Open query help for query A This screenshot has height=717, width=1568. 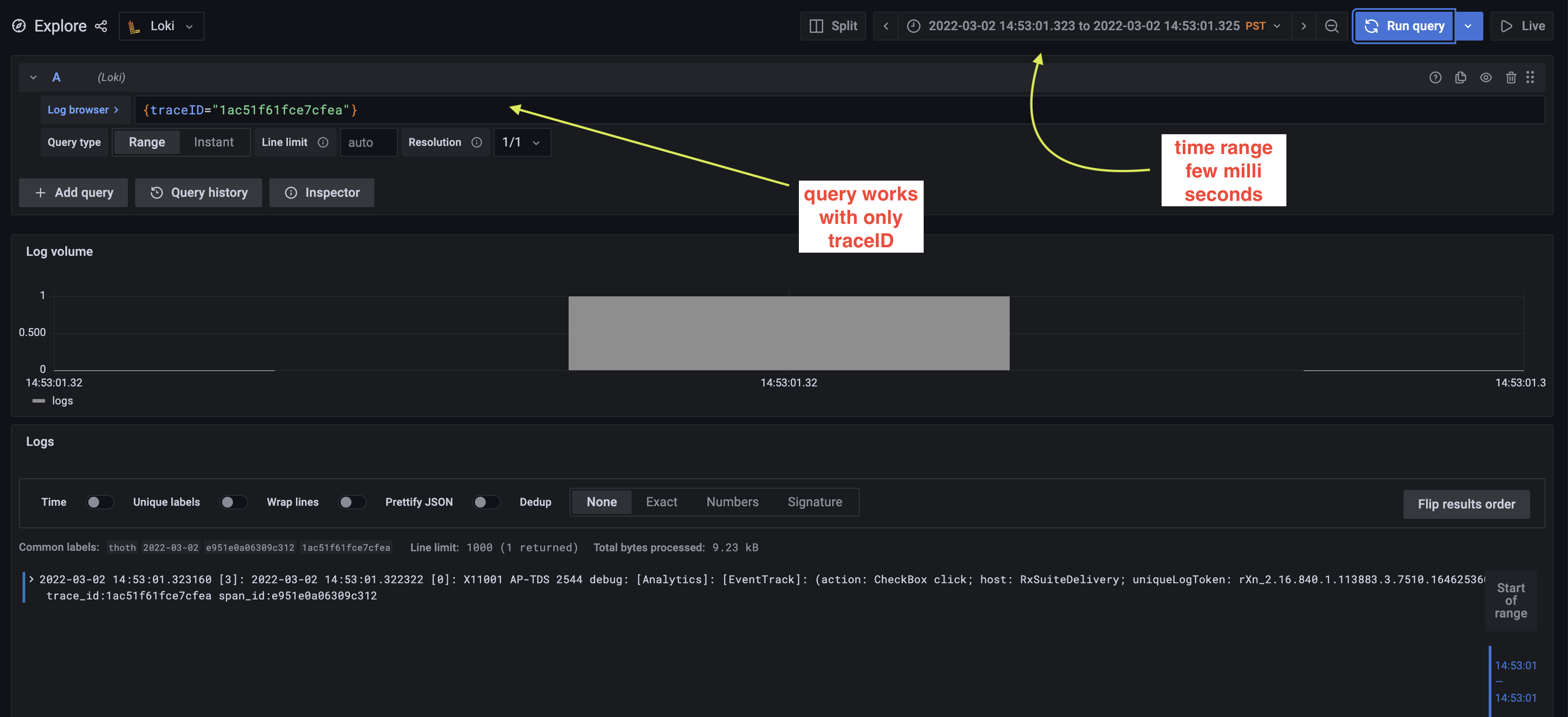(1435, 77)
